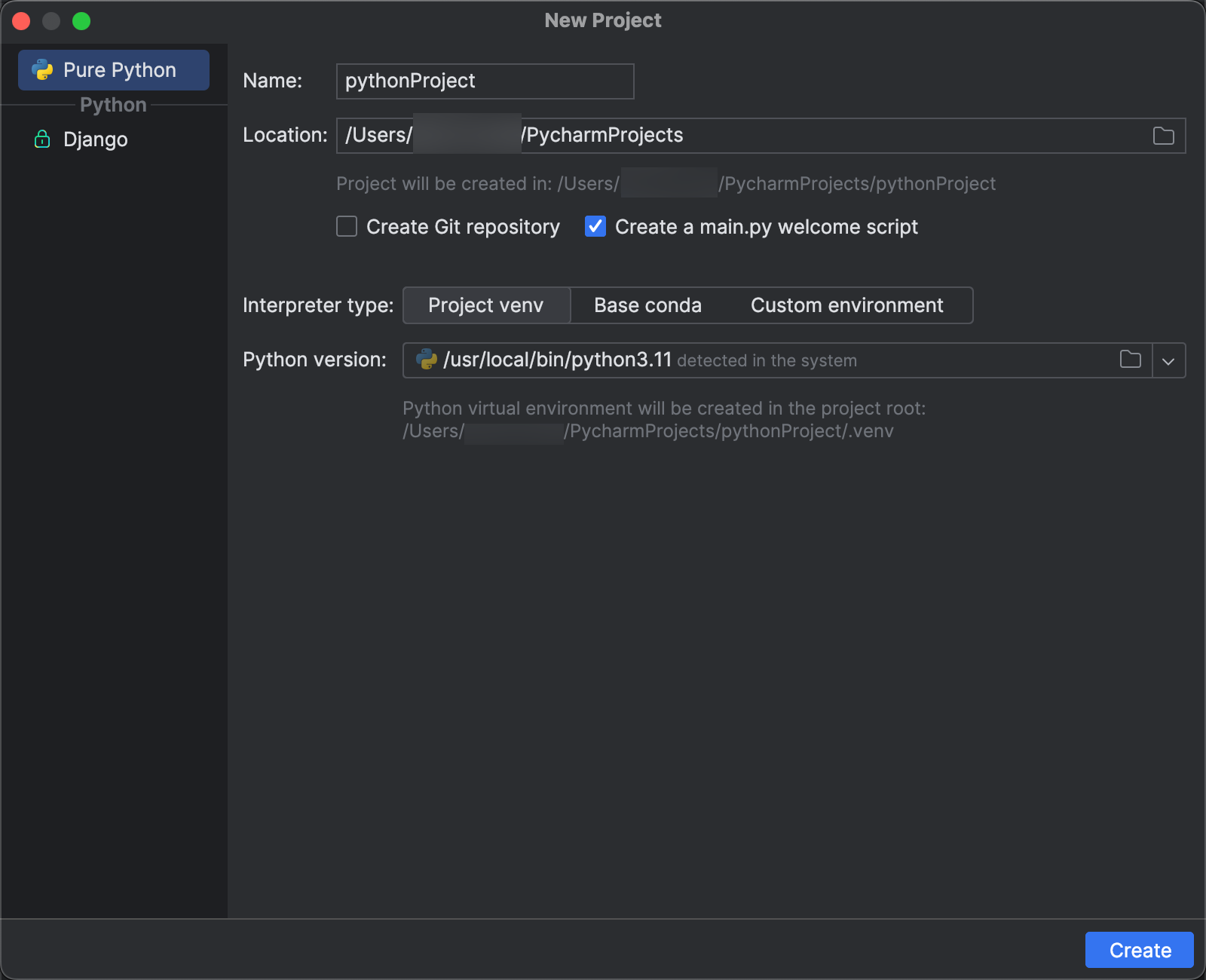The image size is (1206, 980).
Task: Browse for a custom Python interpreter file
Action: click(x=1130, y=360)
